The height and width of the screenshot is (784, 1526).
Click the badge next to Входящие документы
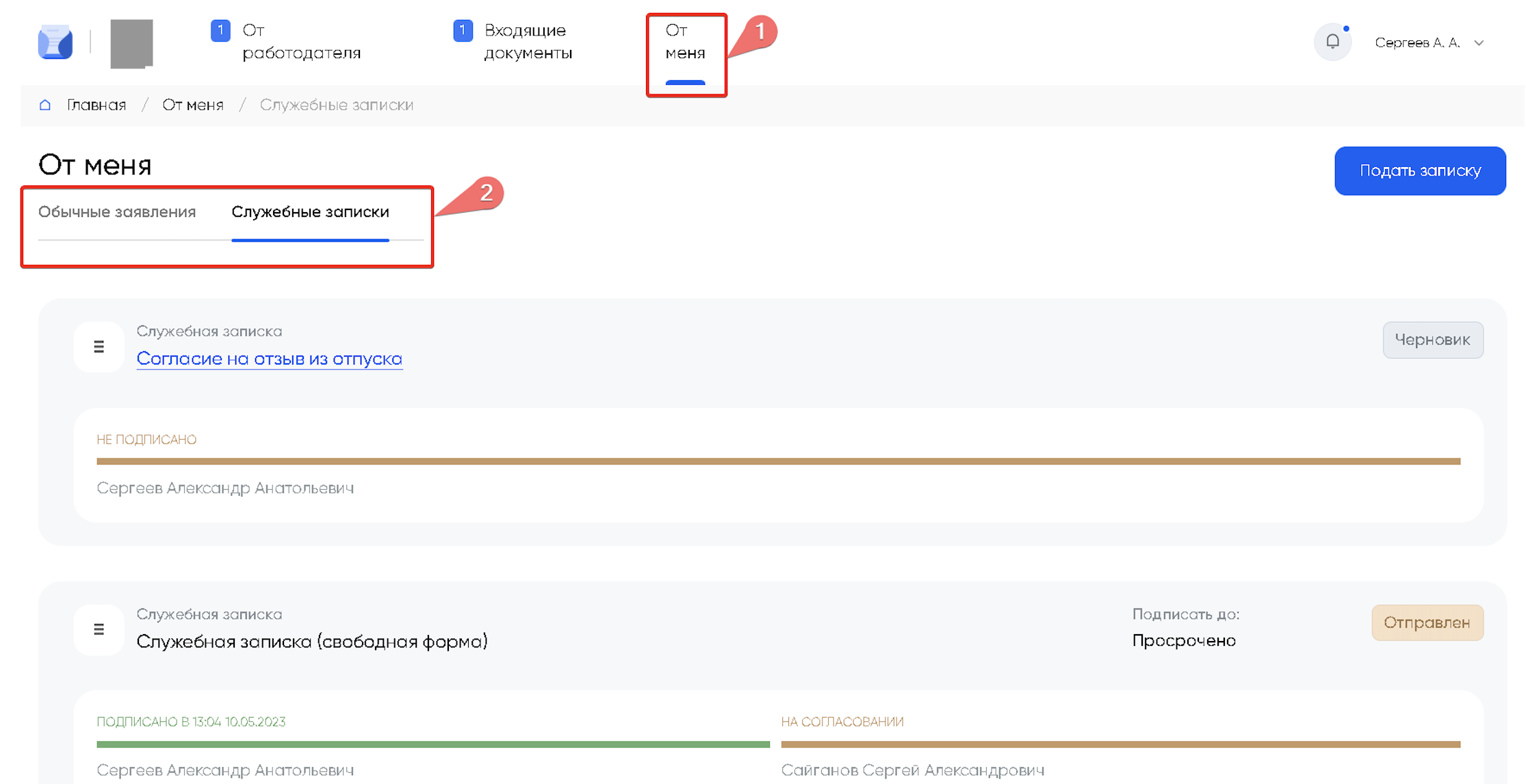click(x=463, y=31)
